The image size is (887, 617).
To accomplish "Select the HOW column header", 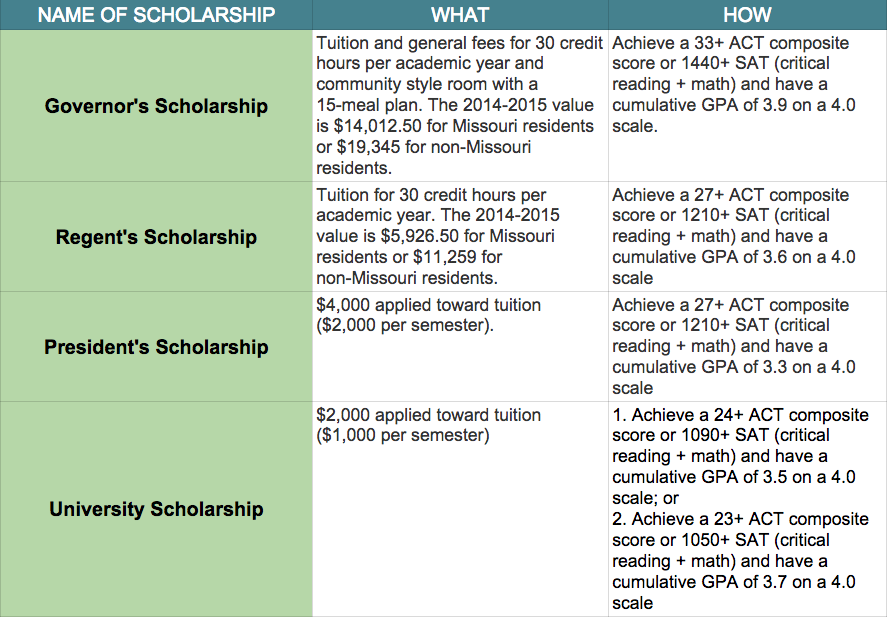I will tap(747, 15).
